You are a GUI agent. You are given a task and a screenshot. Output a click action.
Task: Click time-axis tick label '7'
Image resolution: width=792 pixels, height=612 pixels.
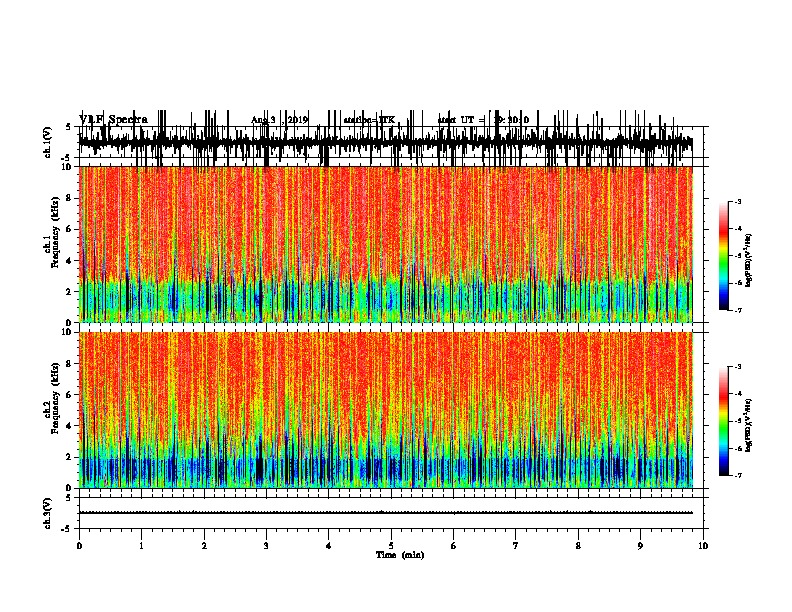coord(516,546)
